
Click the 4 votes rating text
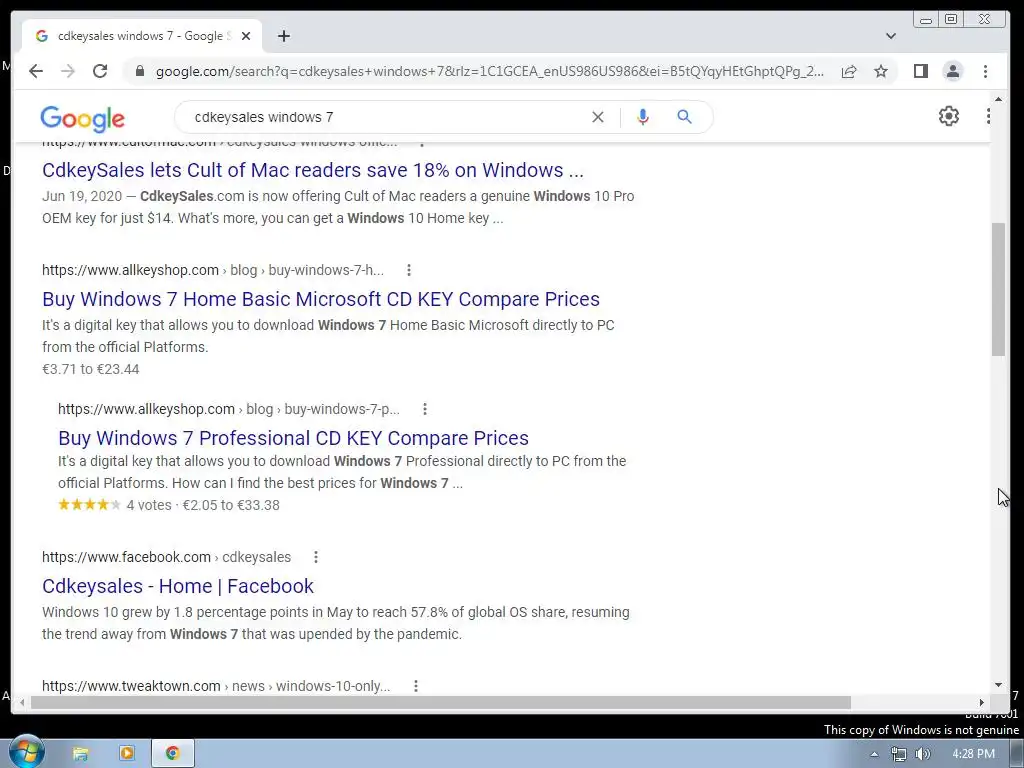tap(149, 505)
